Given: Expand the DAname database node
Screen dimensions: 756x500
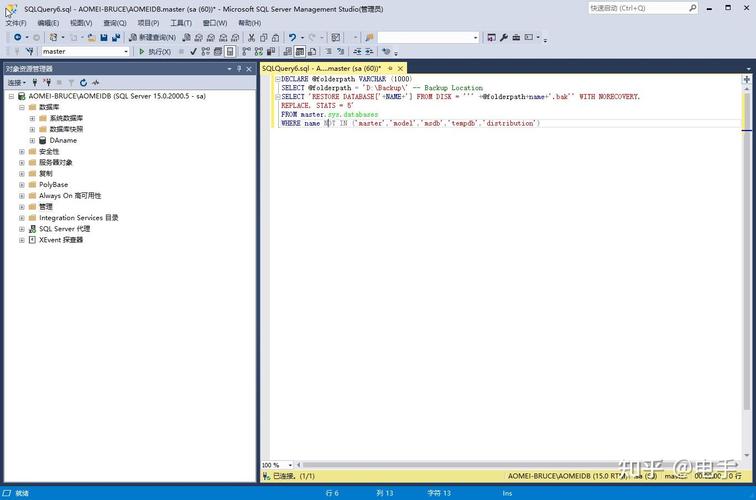Looking at the screenshot, I should click(32, 141).
